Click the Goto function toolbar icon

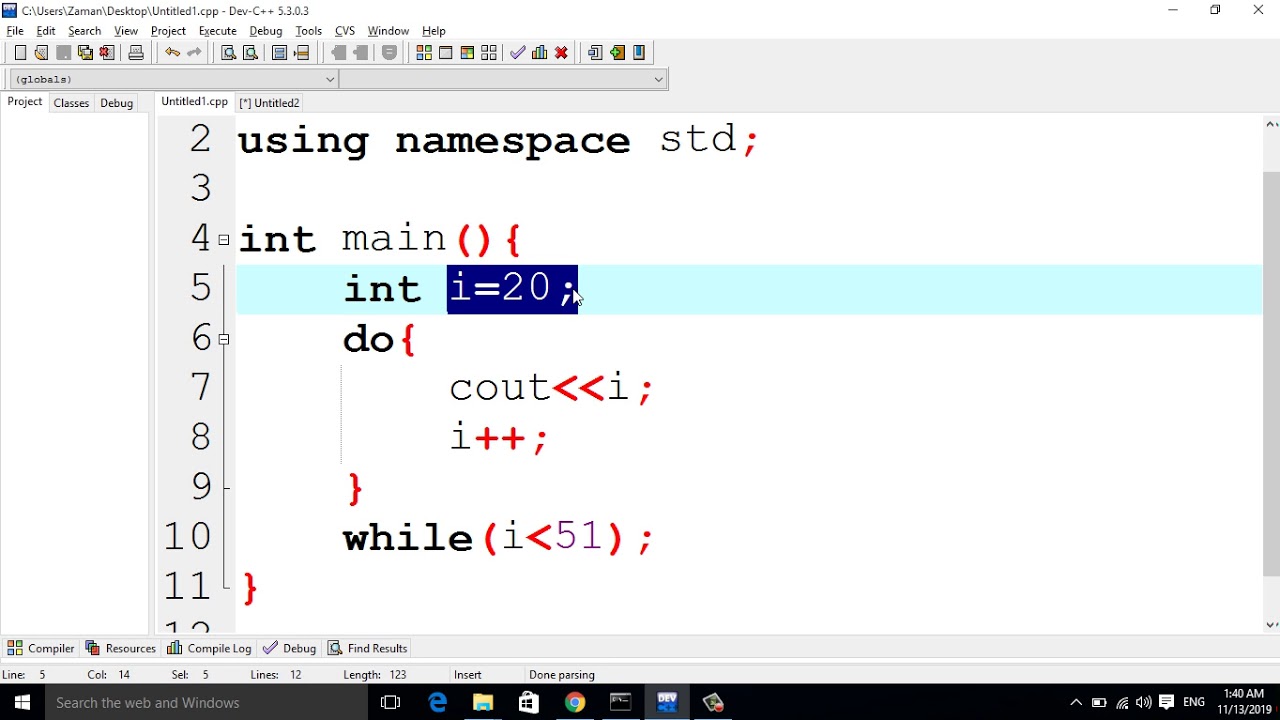coord(280,53)
